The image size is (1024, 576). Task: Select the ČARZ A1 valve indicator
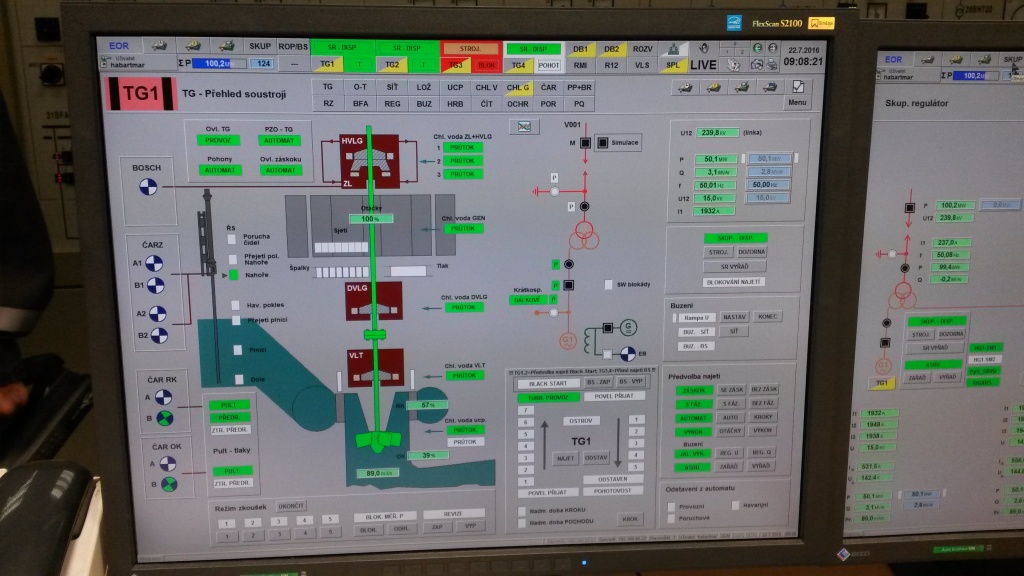pyautogui.click(x=155, y=263)
